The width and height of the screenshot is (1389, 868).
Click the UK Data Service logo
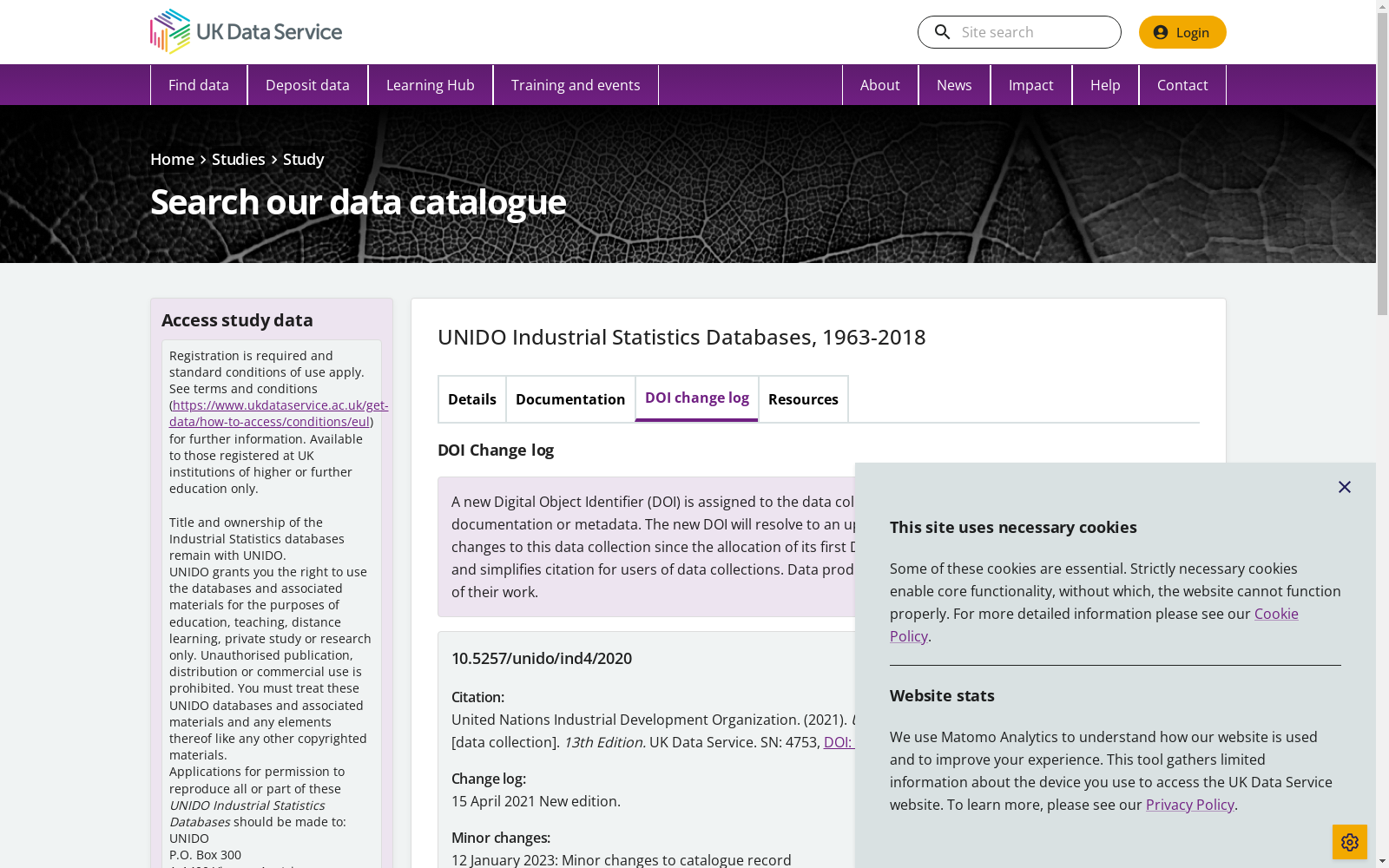246,32
